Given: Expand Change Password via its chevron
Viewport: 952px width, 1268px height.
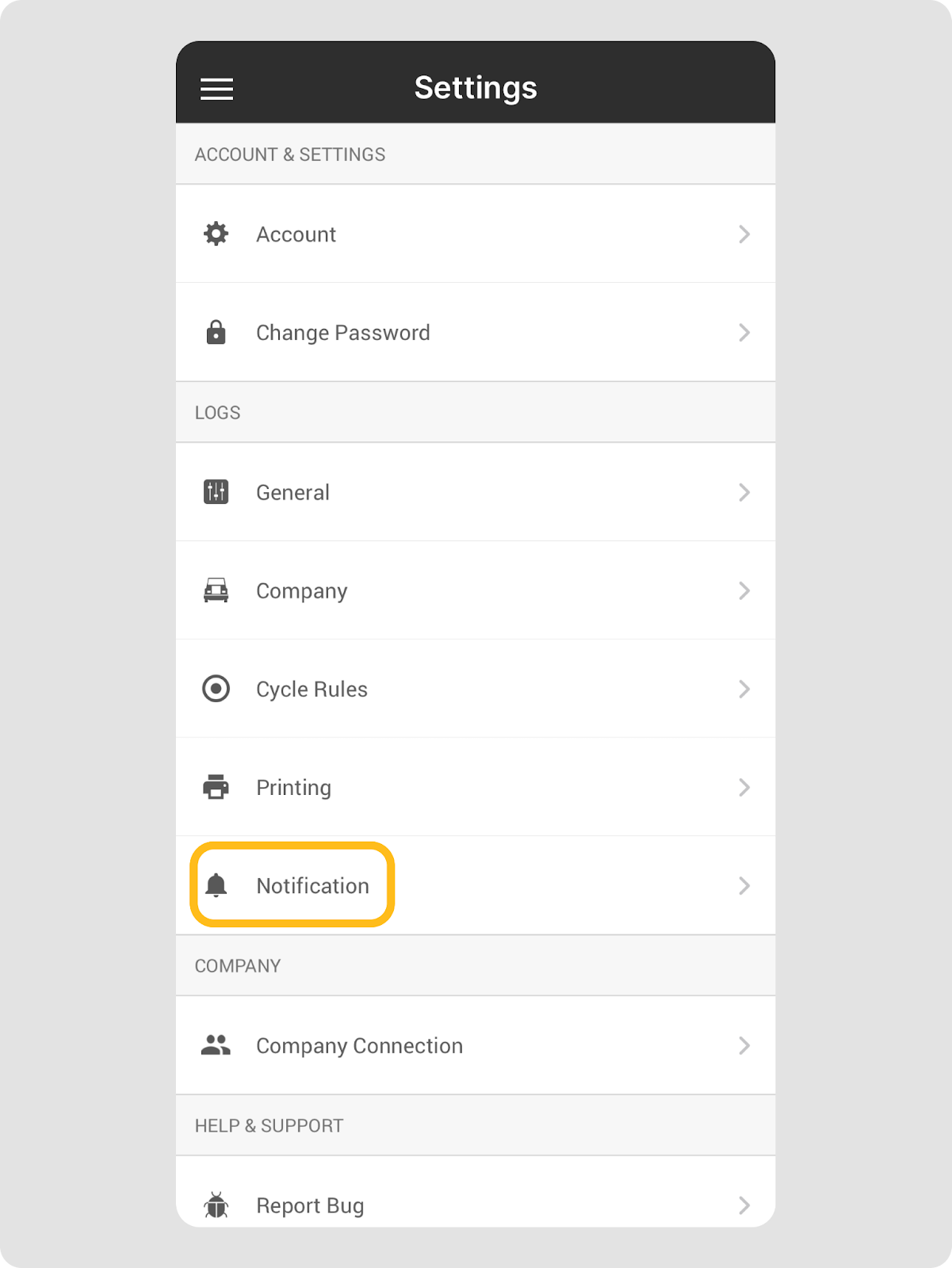Looking at the screenshot, I should click(744, 332).
